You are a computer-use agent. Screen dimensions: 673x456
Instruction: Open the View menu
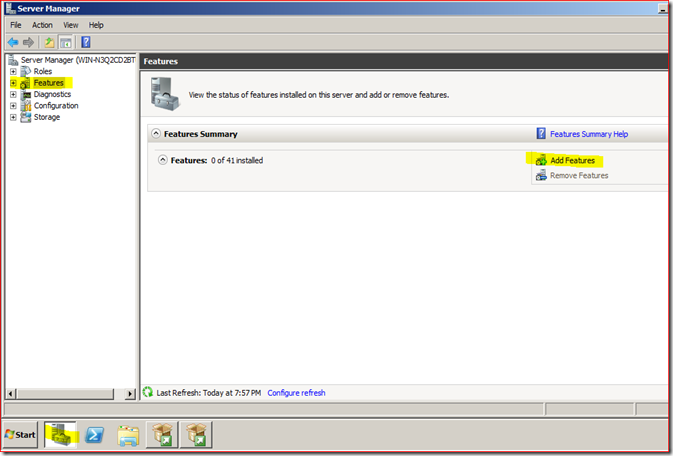point(70,25)
